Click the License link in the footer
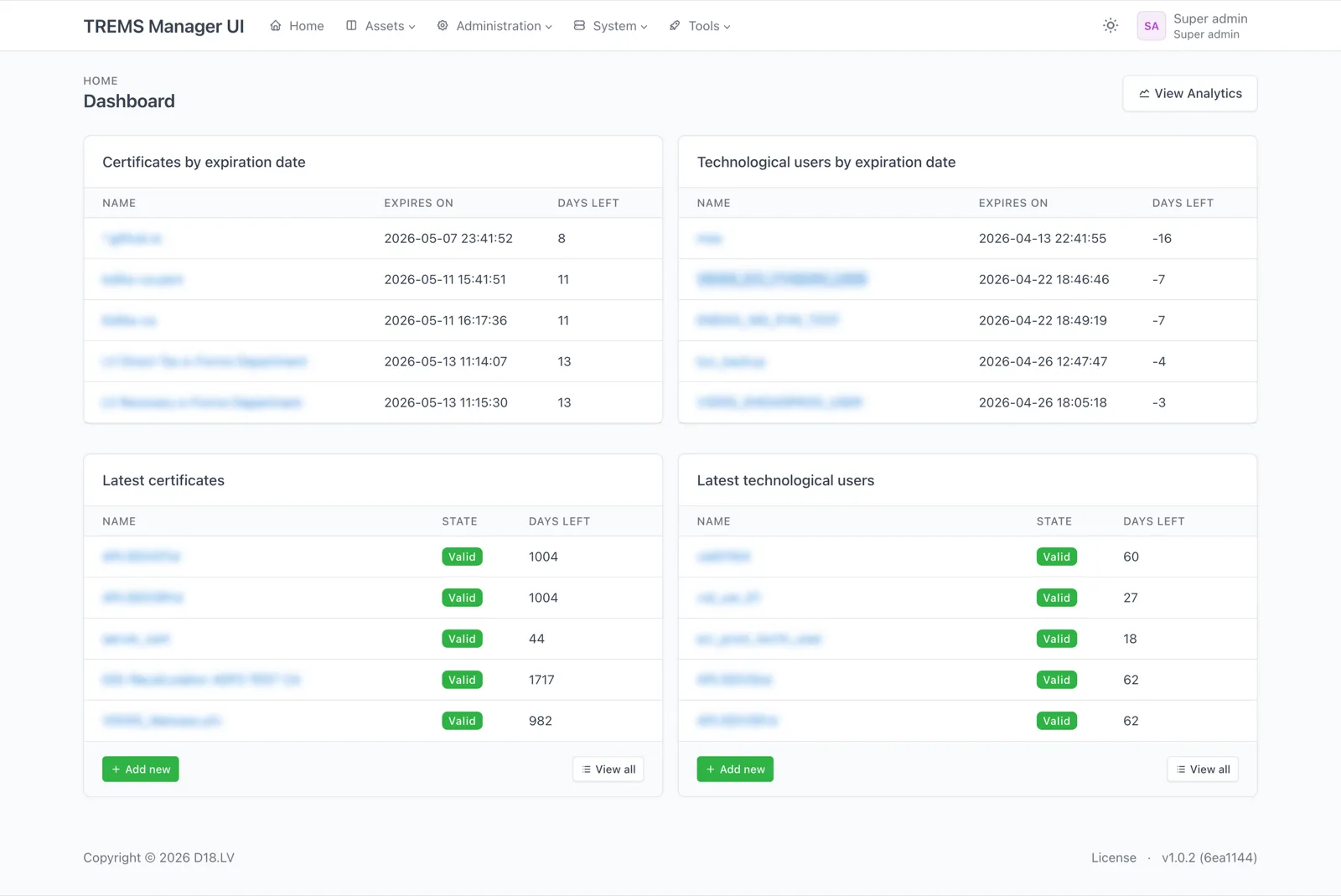 coord(1113,857)
